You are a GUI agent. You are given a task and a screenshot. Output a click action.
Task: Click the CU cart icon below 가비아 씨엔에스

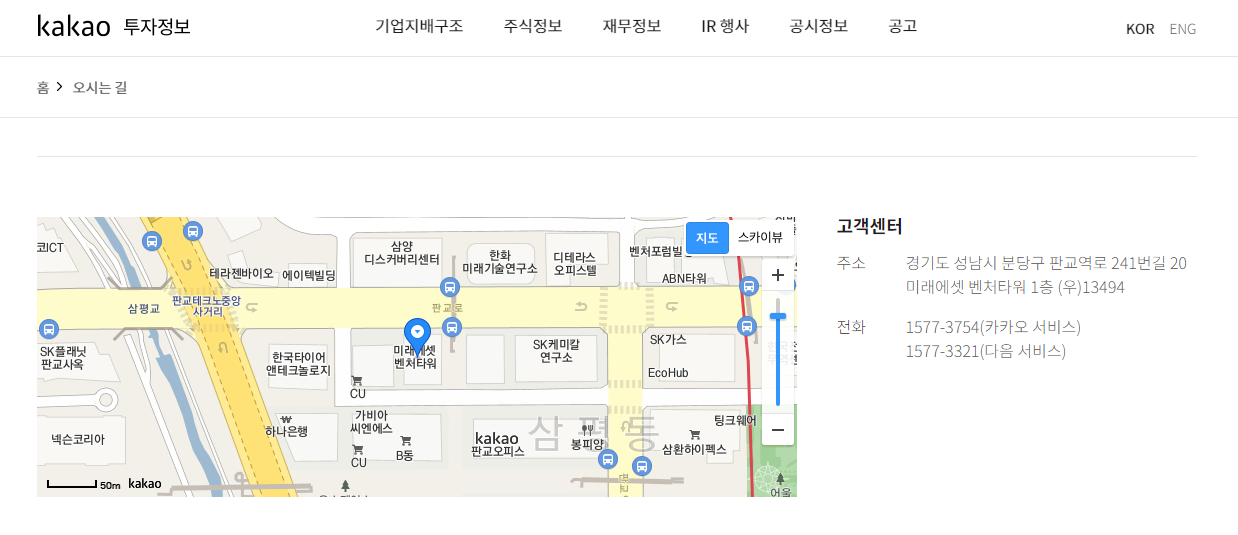(357, 449)
